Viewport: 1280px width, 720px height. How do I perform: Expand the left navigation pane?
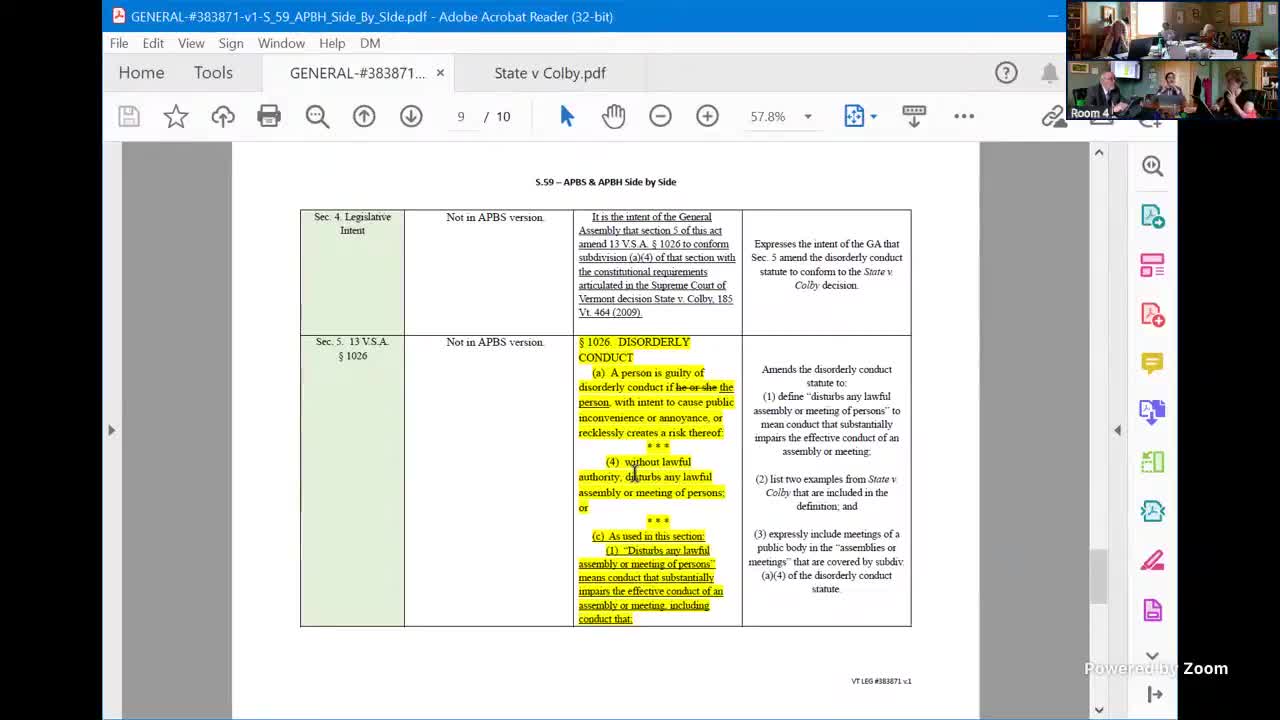tap(111, 430)
